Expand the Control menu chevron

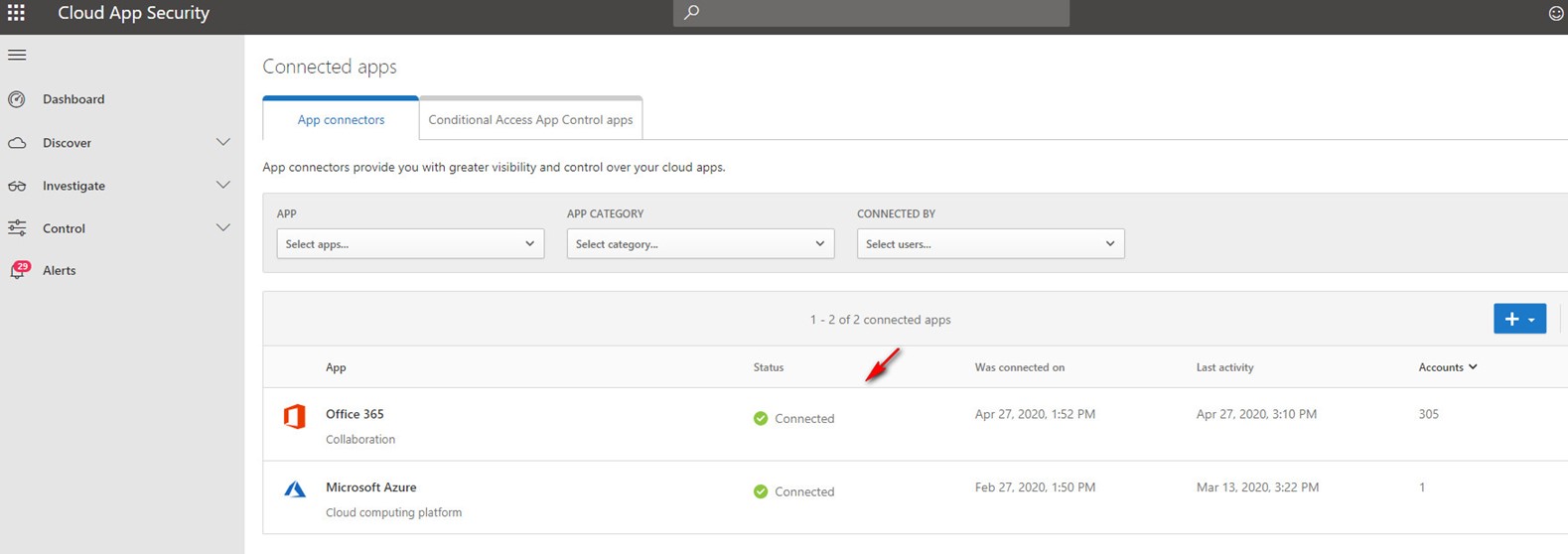tap(223, 227)
